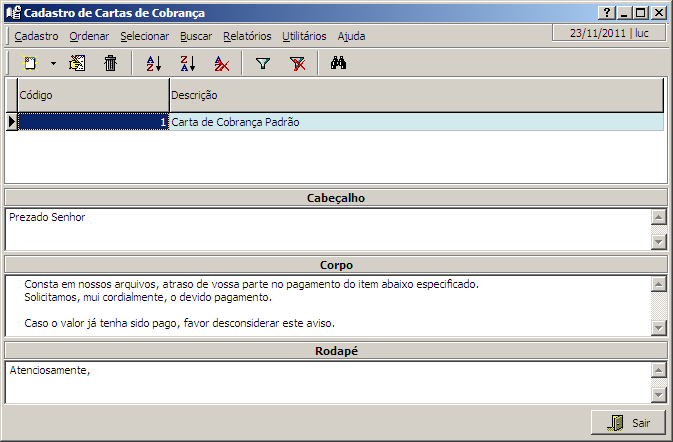Viewport: 673px width, 442px height.
Task: Click the edit record icon
Action: point(77,63)
